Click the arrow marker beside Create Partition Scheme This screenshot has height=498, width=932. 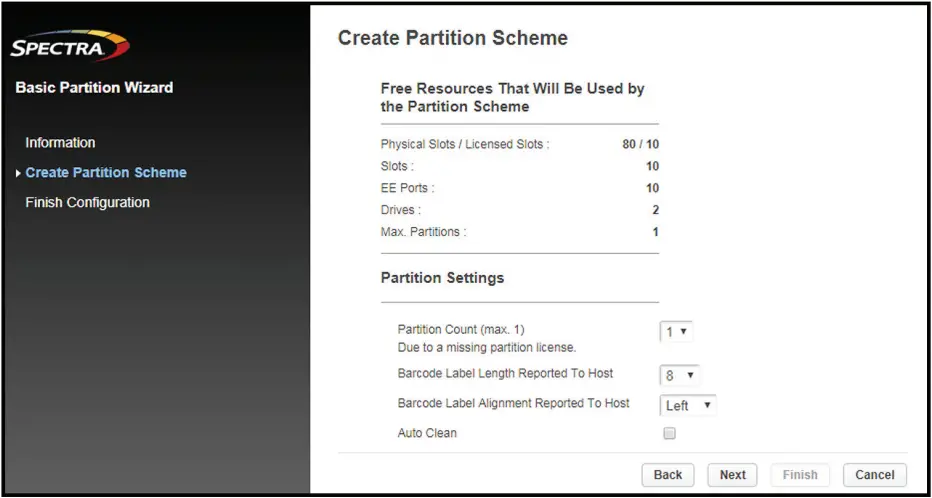point(18,173)
